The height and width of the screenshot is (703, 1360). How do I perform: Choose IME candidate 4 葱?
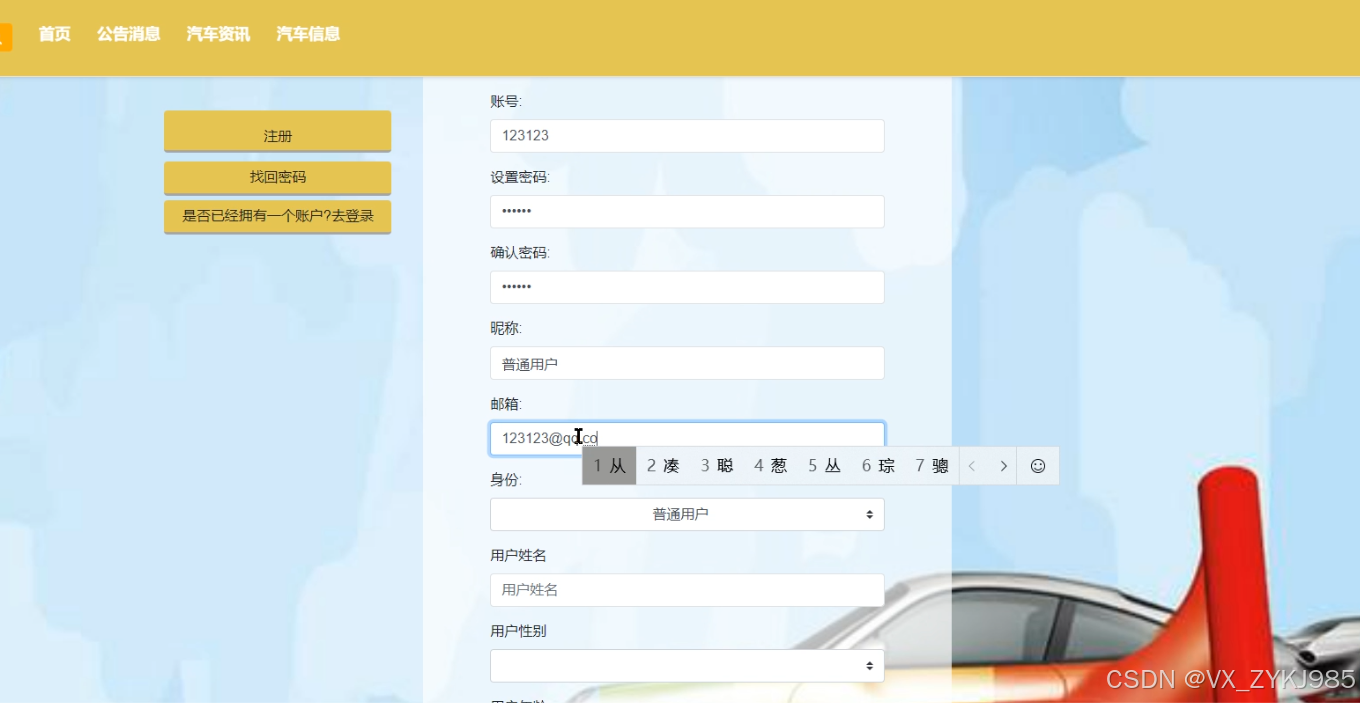771,466
